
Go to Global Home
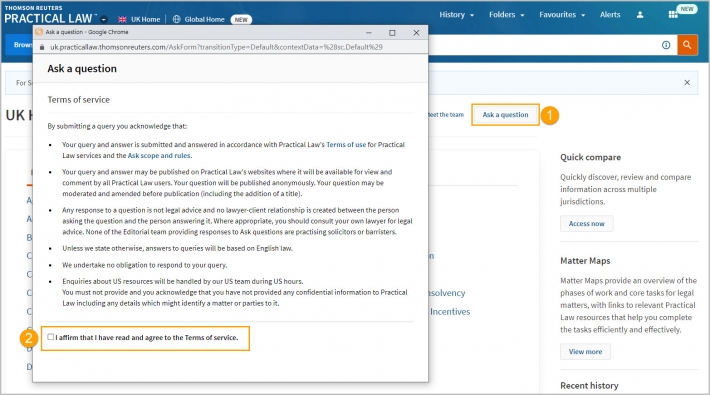pos(204,19)
